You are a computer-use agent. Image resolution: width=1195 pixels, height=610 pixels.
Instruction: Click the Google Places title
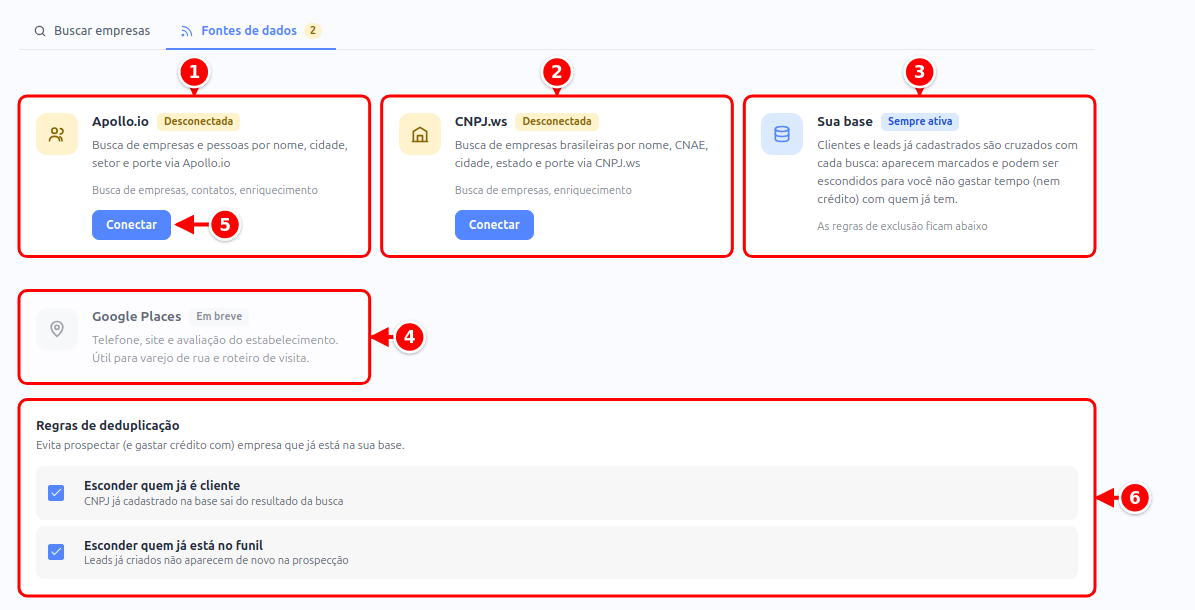pyautogui.click(x=136, y=316)
